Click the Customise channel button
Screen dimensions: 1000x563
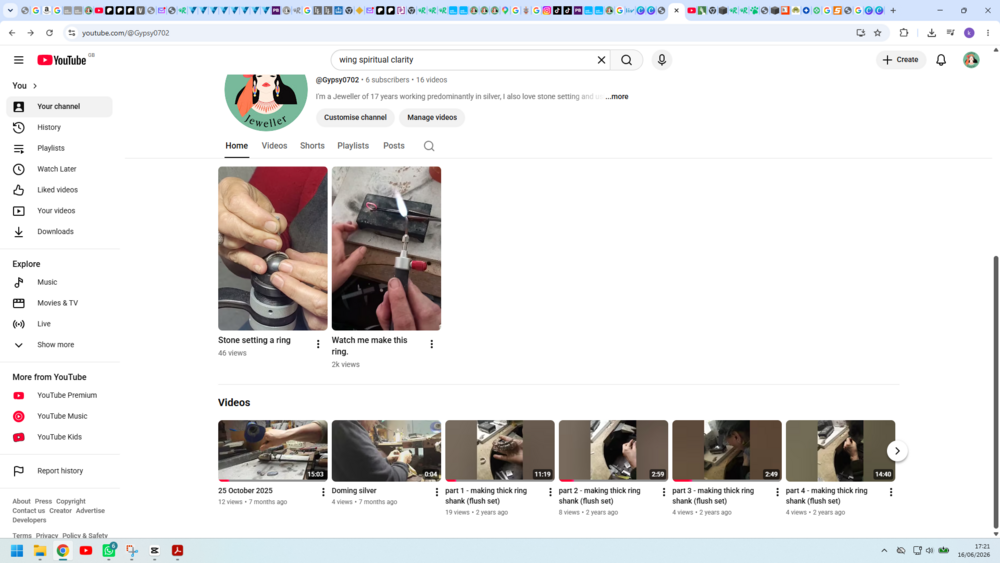click(x=355, y=117)
